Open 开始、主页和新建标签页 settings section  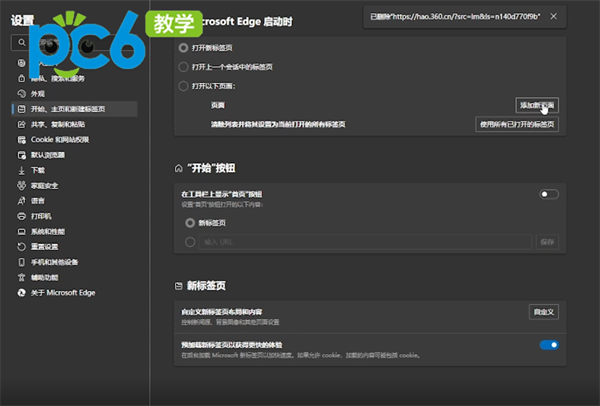75,109
